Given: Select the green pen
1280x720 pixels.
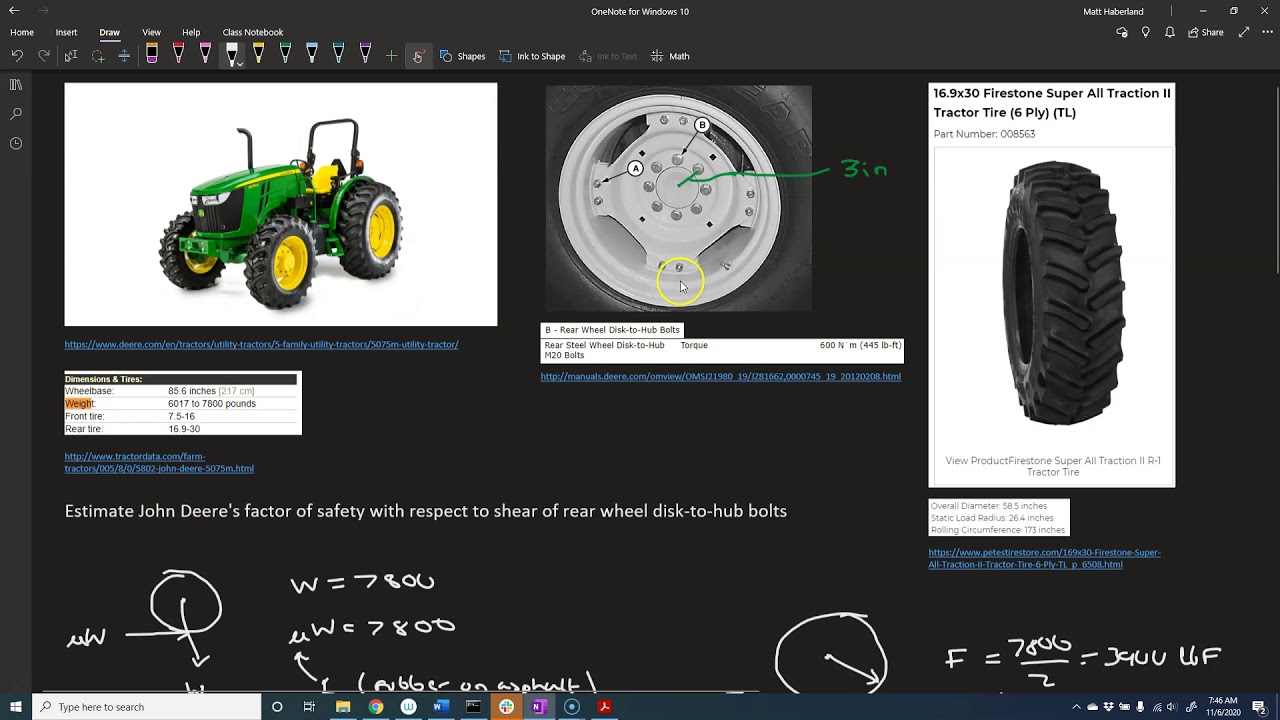Looking at the screenshot, I should tap(285, 55).
